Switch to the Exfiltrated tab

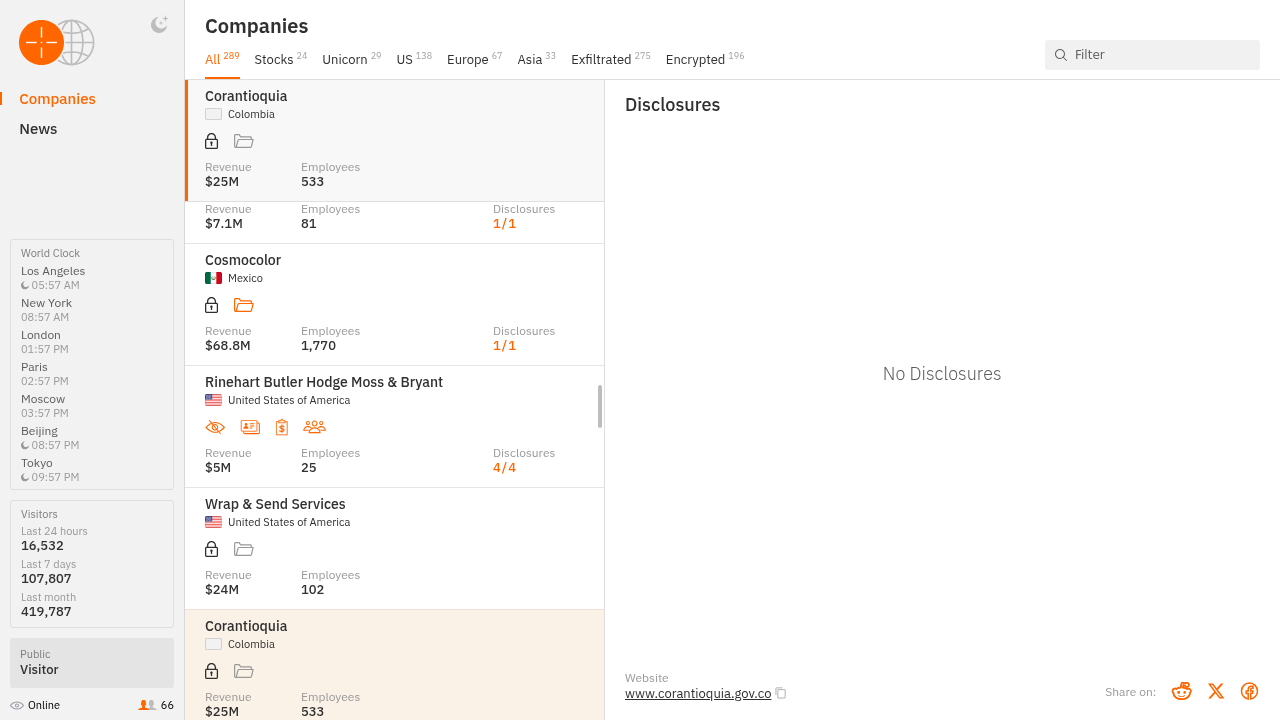click(x=610, y=59)
